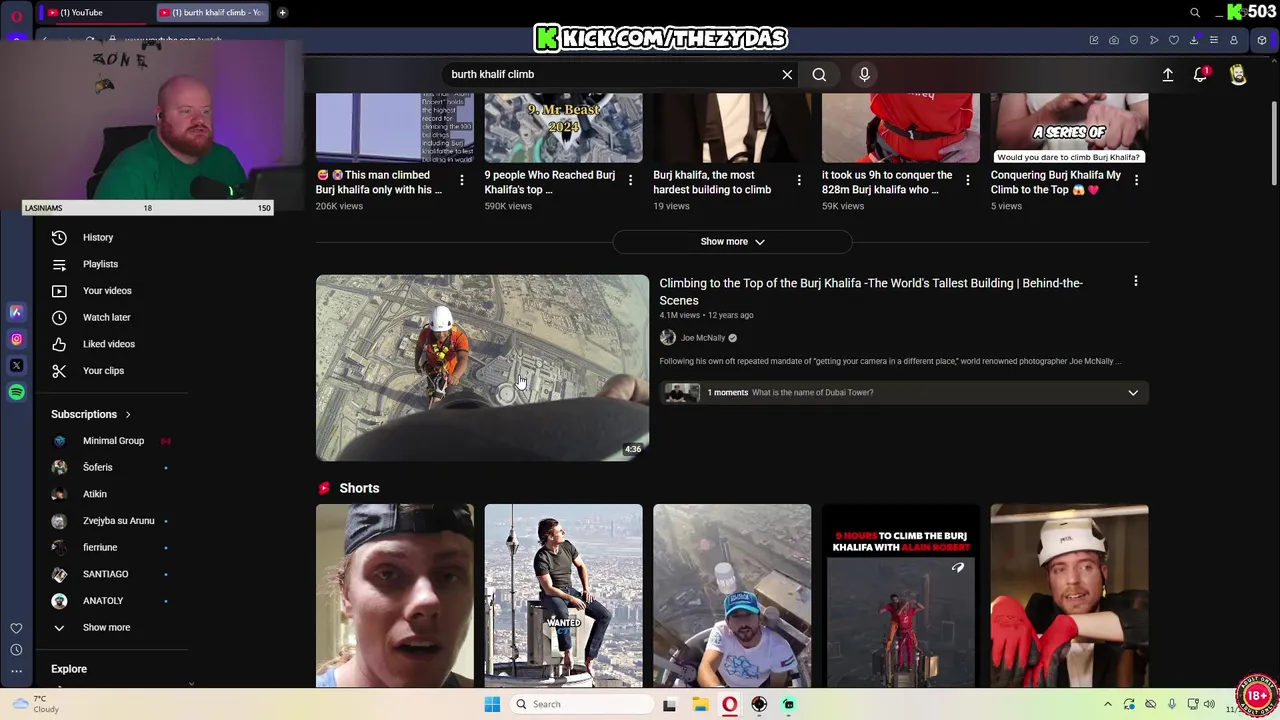This screenshot has height=720, width=1280.
Task: Open the Aria AI sidebar icon
Action: click(16, 312)
